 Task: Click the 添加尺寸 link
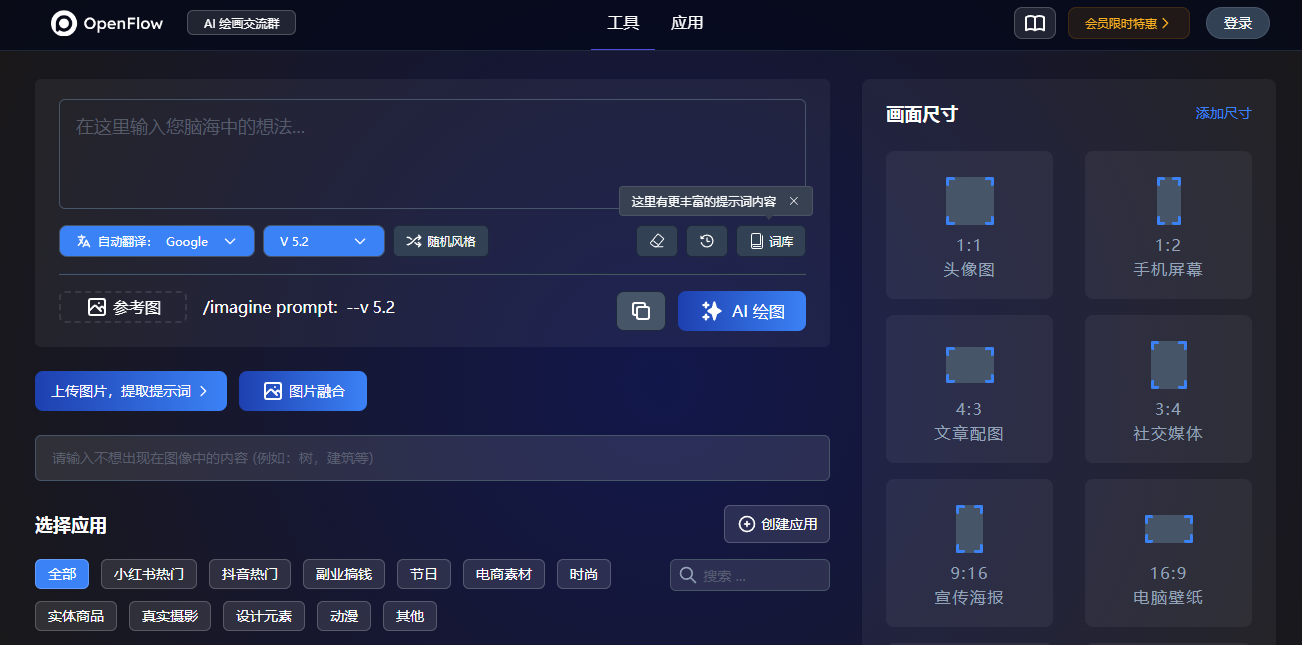1223,113
